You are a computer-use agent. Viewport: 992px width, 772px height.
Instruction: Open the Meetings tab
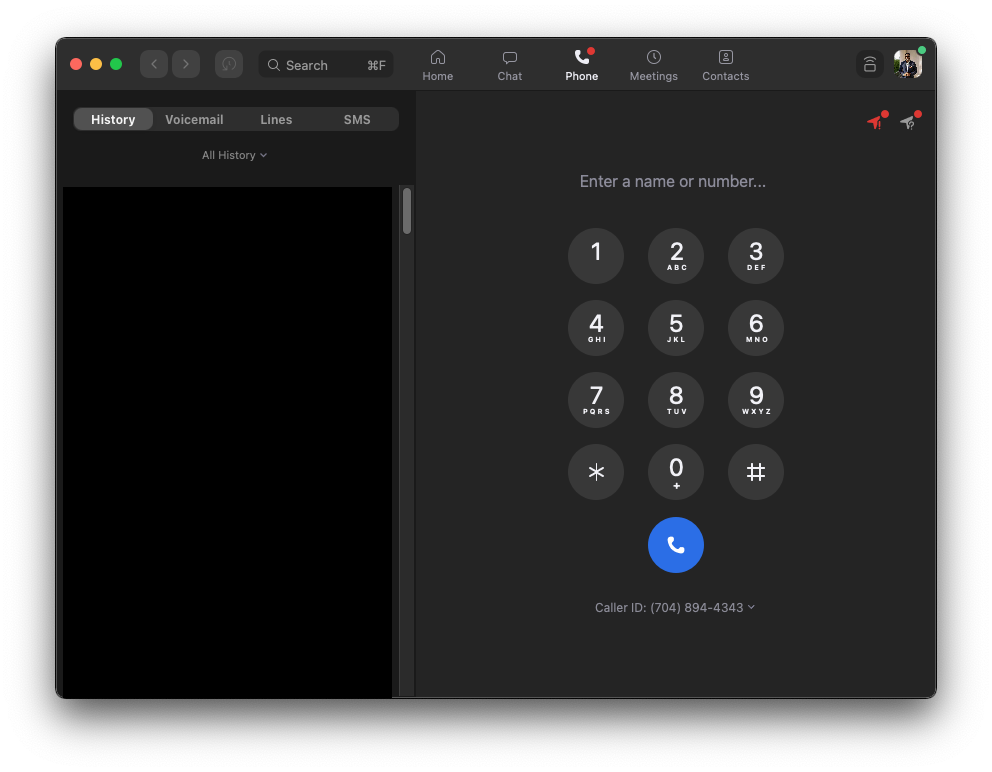pos(654,66)
